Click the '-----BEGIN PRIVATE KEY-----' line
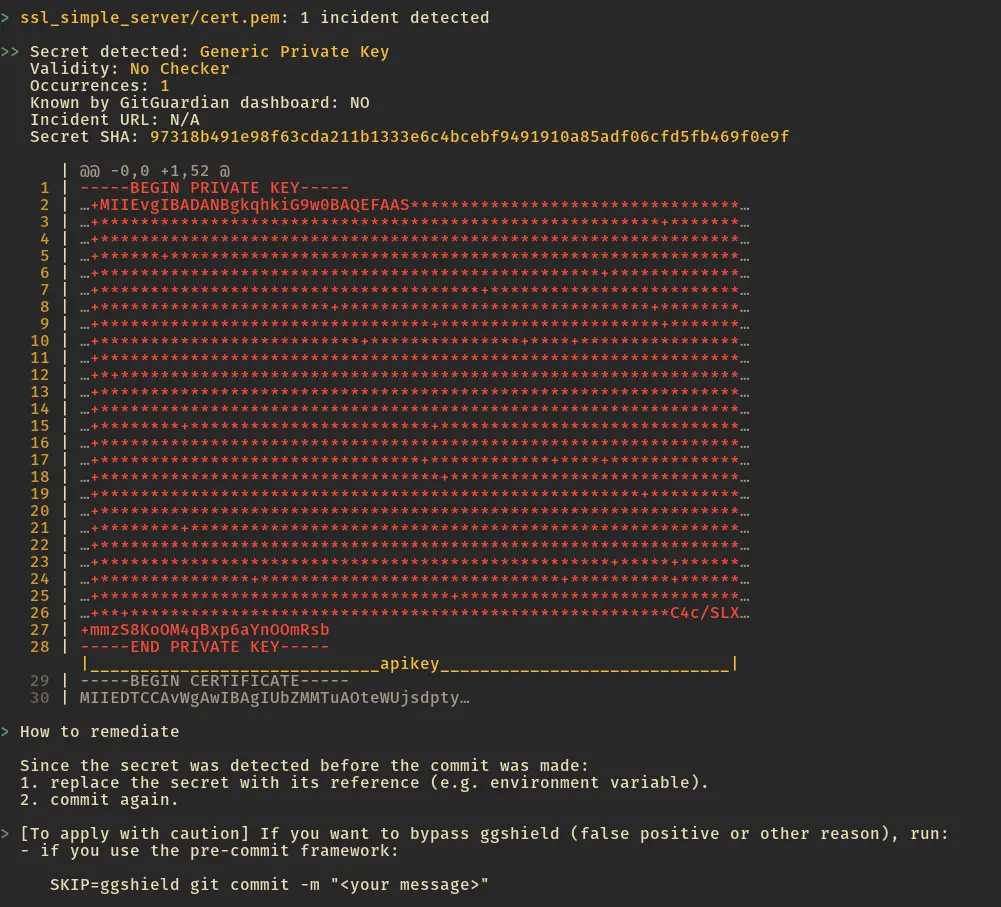Viewport: 1001px width, 907px height. pos(214,188)
